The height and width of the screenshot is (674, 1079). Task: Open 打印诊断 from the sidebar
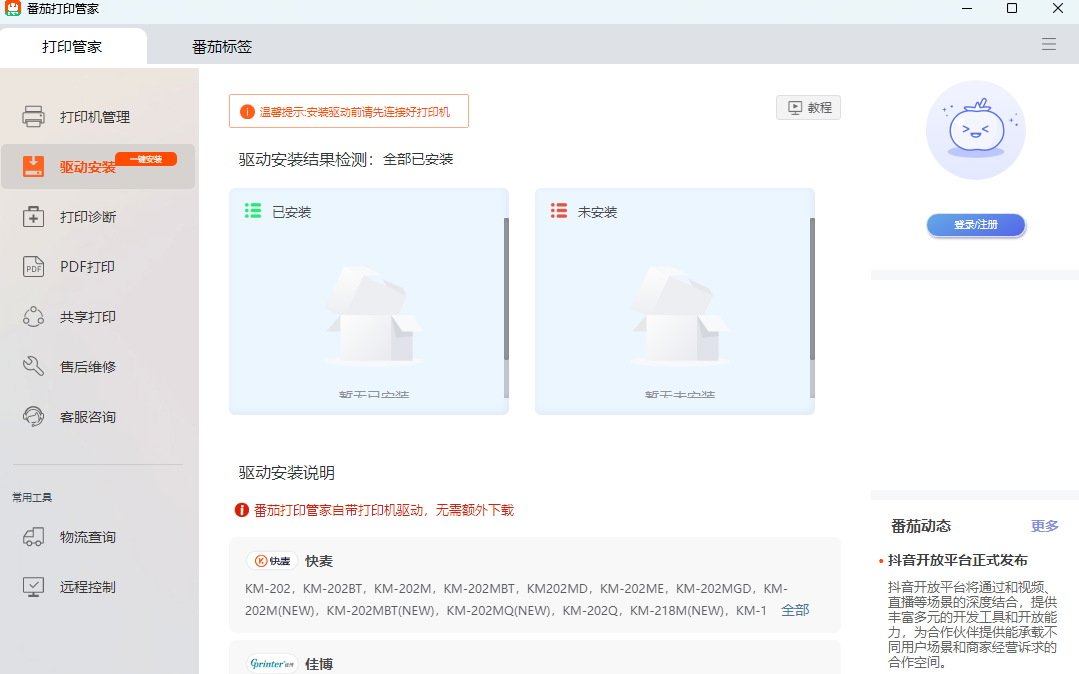coord(89,216)
